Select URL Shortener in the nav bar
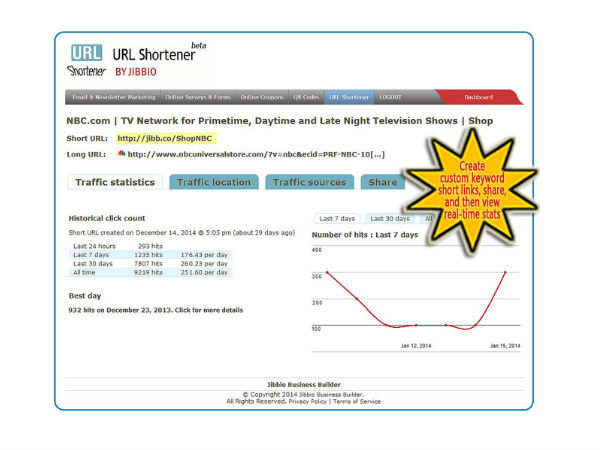The image size is (600, 450). [349, 97]
